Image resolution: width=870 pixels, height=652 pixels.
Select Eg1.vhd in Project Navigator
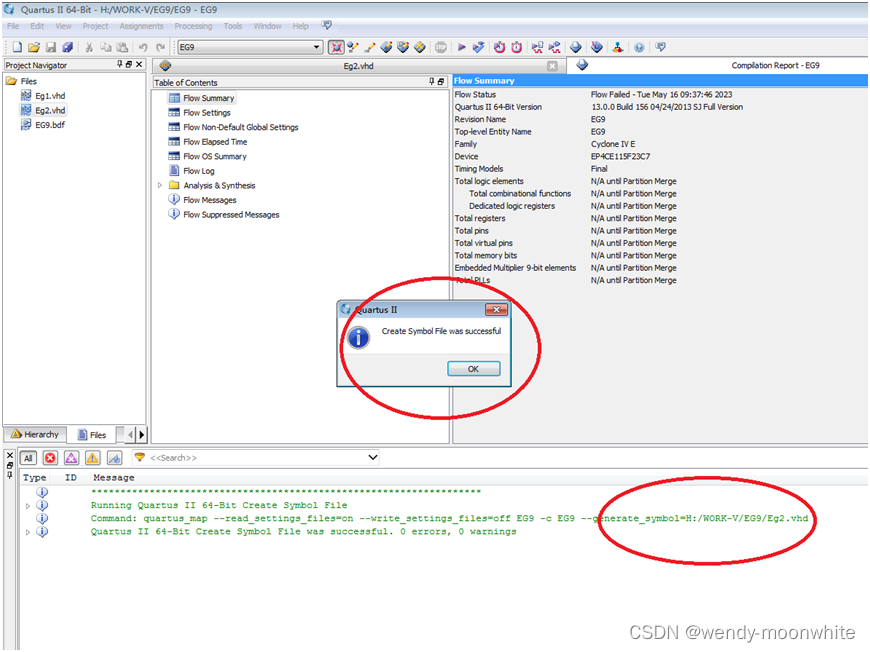(50, 95)
